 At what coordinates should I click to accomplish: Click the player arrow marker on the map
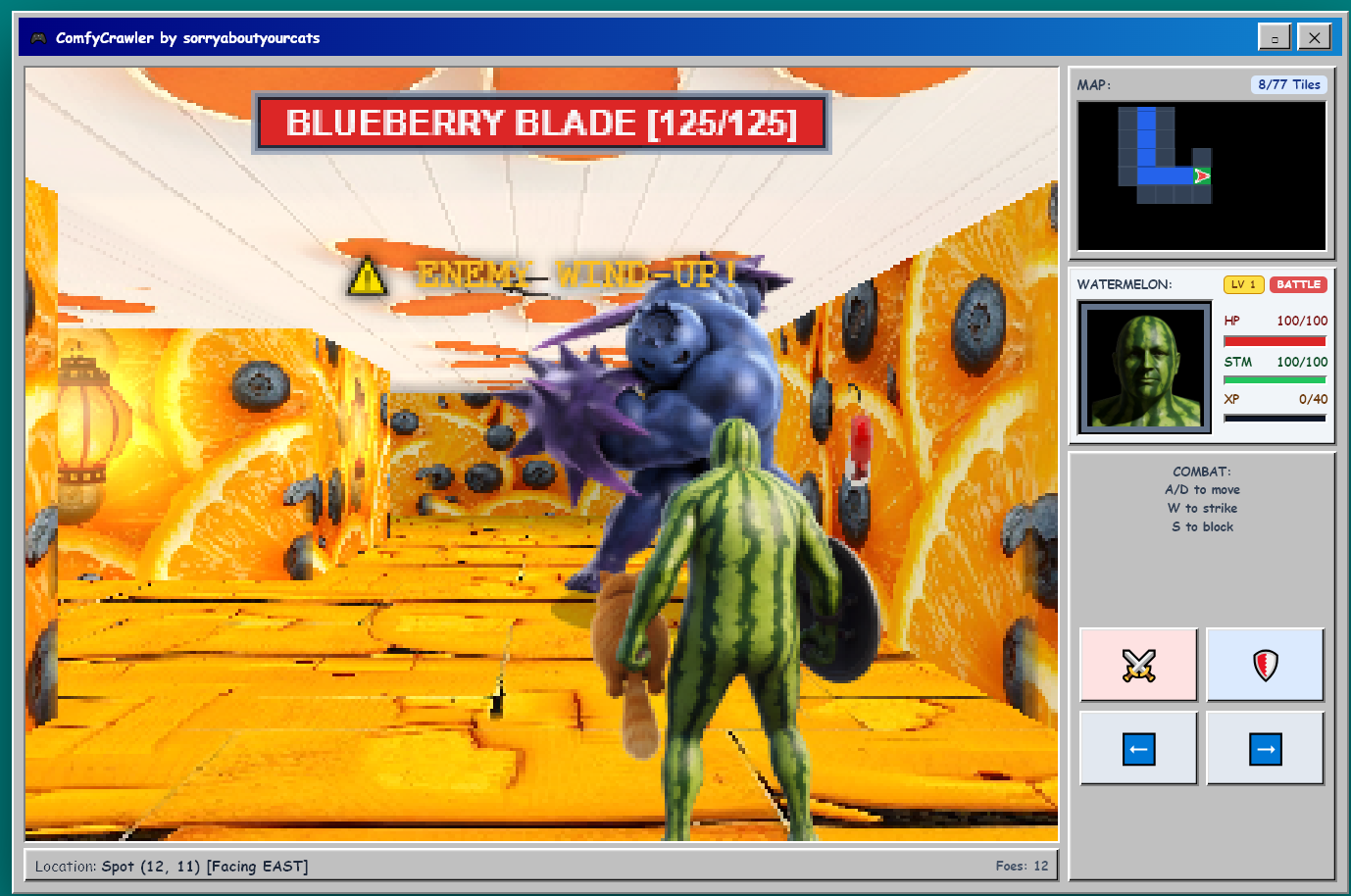(x=1202, y=175)
